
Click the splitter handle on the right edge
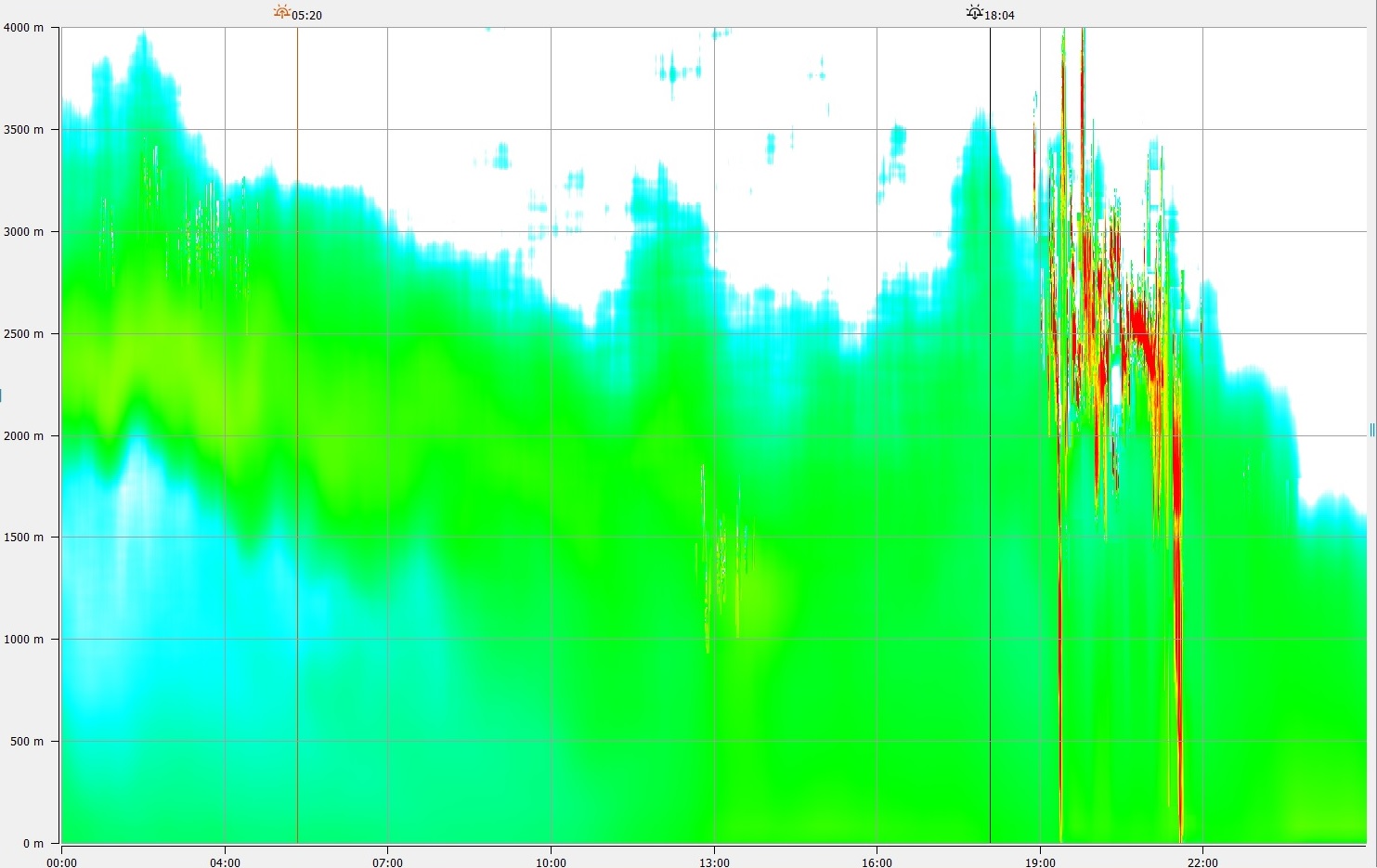click(x=1371, y=429)
